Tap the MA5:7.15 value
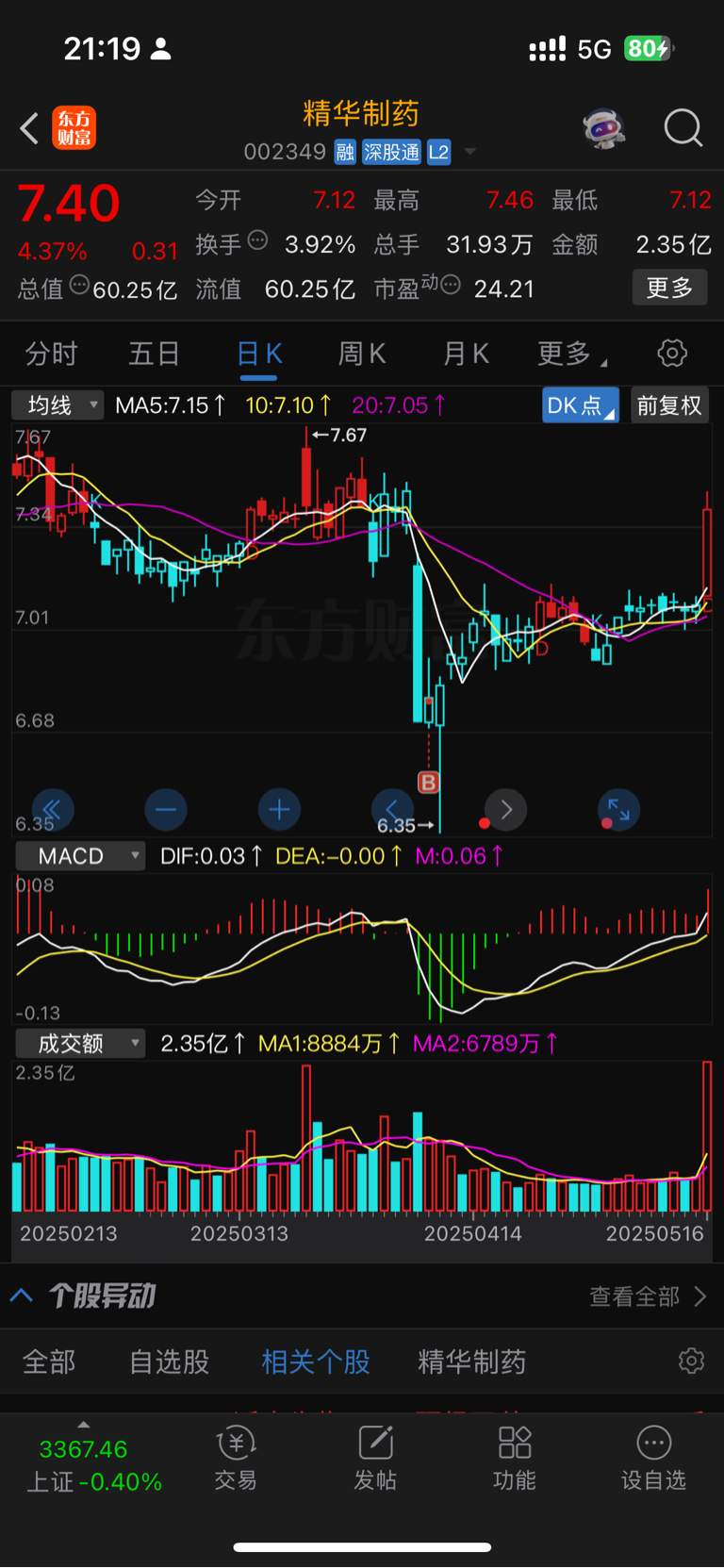Image resolution: width=724 pixels, height=1568 pixels. coord(170,405)
